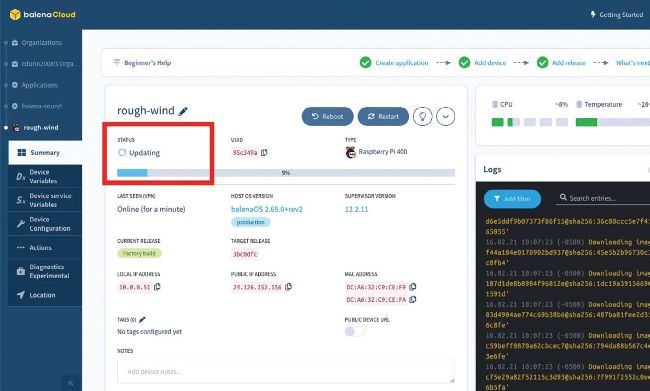Screen dimensions: 650x391
Task: Copy the UUID with its clipboard icon
Action: [264, 153]
